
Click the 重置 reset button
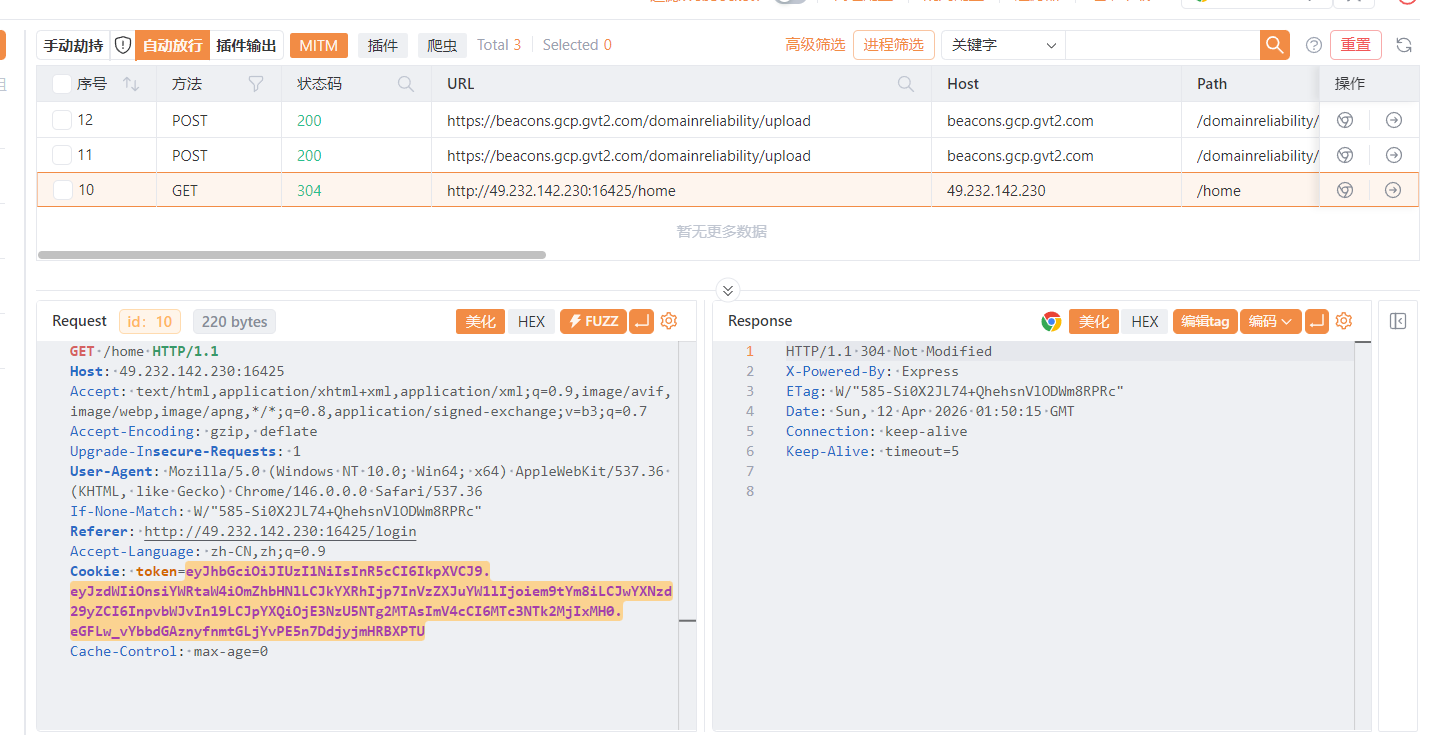(x=1356, y=45)
